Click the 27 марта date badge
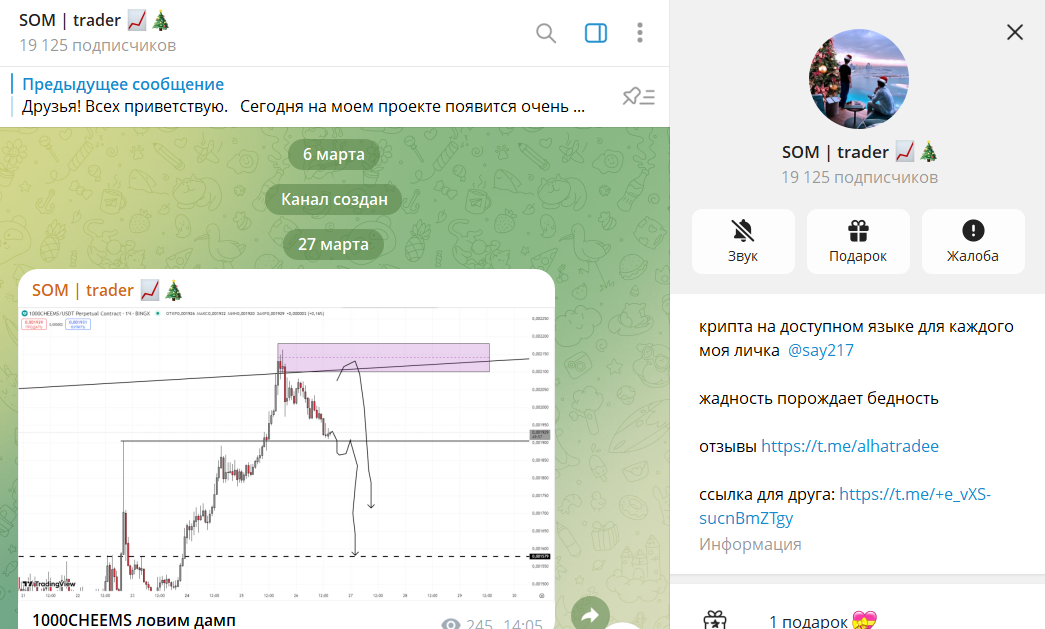The image size is (1045, 629). [x=333, y=245]
